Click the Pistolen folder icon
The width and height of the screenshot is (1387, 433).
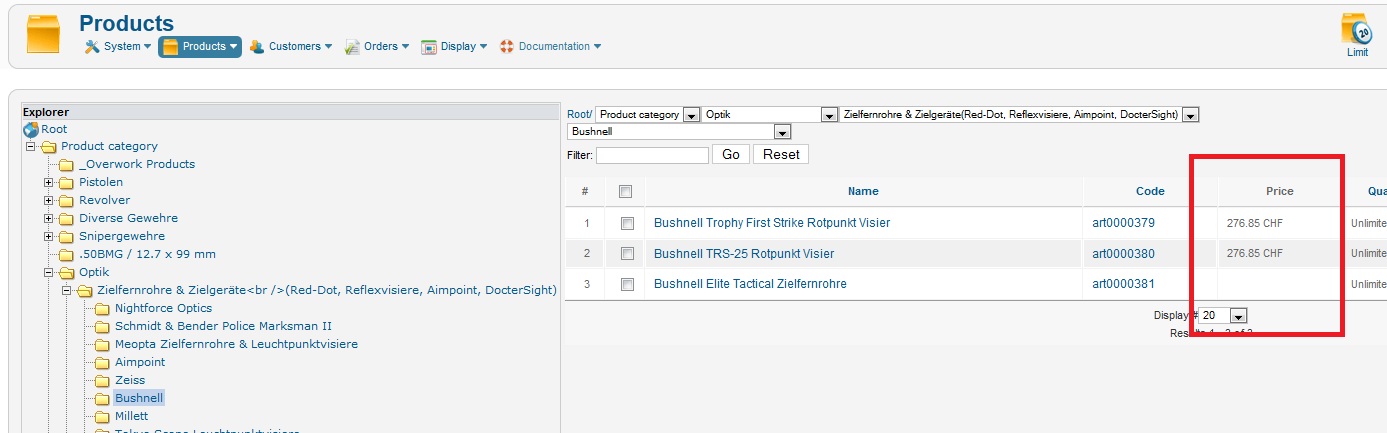coord(67,182)
